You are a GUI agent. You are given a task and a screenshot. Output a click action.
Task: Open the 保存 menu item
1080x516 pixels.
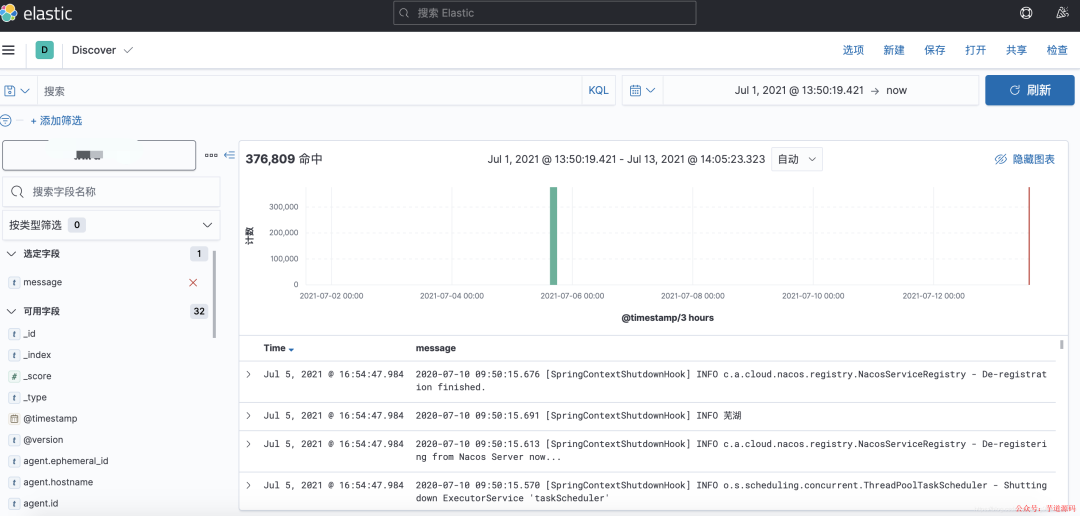coord(935,50)
